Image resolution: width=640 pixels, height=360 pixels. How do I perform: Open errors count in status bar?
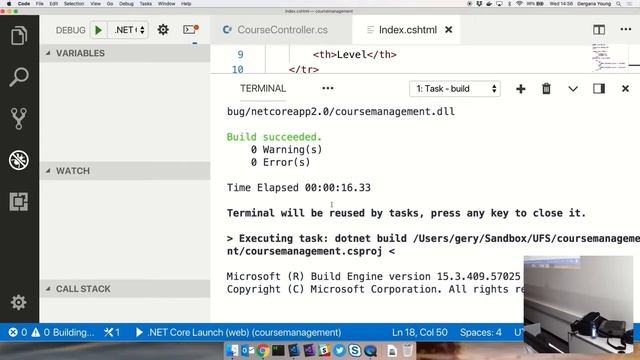pyautogui.click(x=18, y=332)
